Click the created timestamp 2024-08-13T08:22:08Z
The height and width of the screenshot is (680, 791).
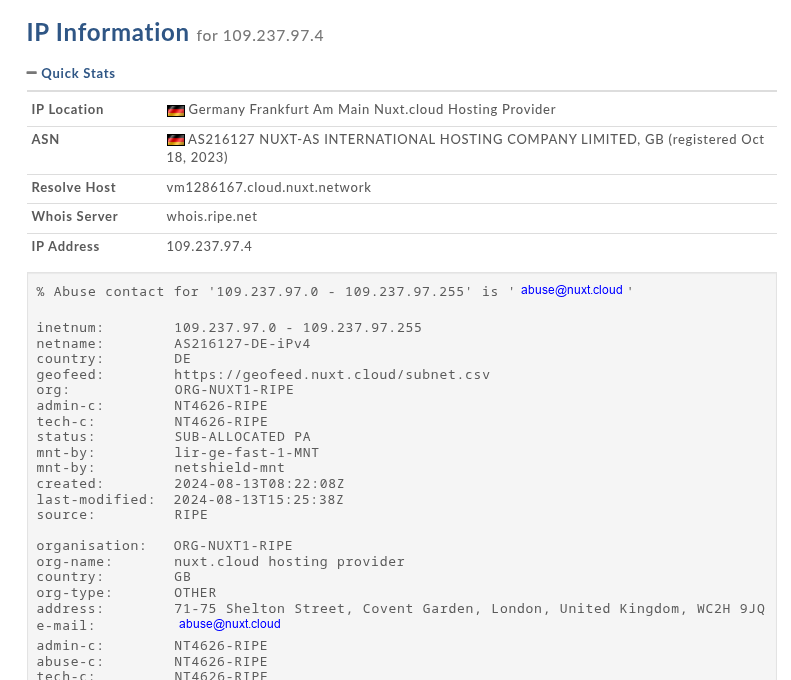(259, 484)
